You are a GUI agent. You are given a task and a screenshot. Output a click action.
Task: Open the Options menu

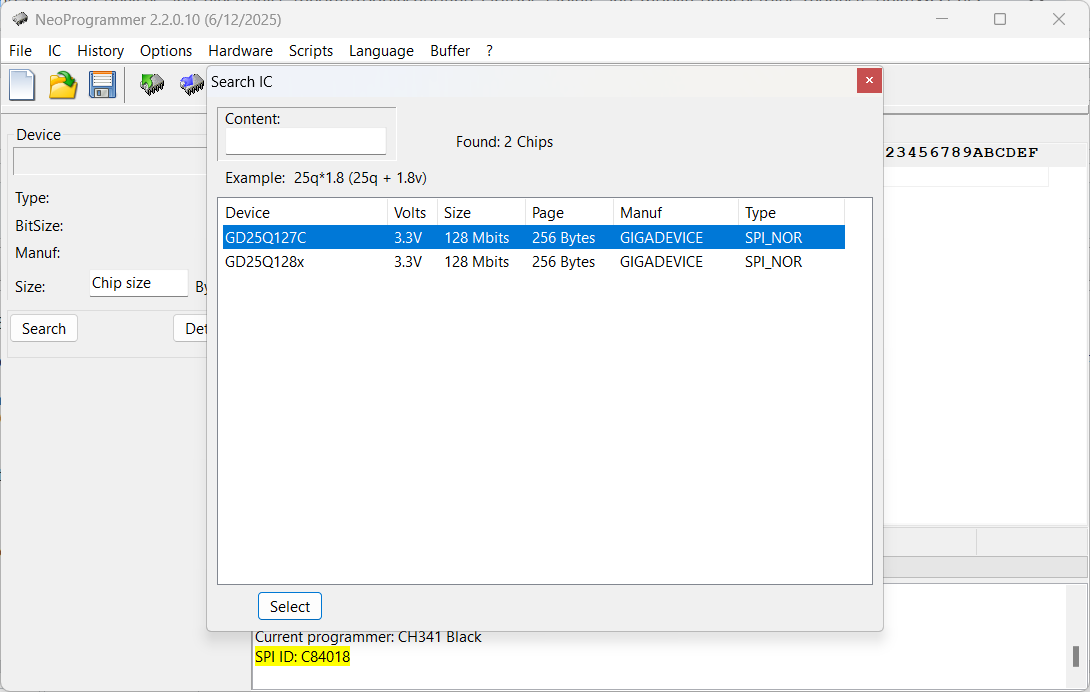[165, 51]
